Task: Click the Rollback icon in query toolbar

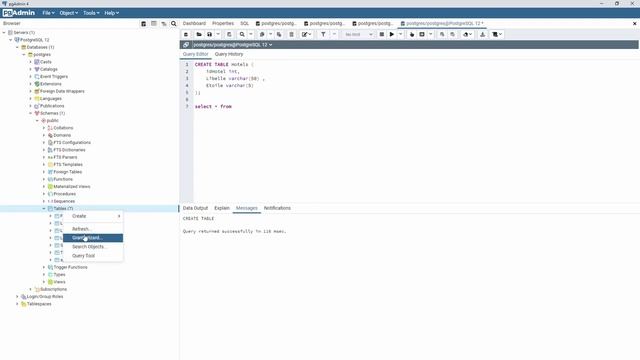Action: [x=452, y=35]
